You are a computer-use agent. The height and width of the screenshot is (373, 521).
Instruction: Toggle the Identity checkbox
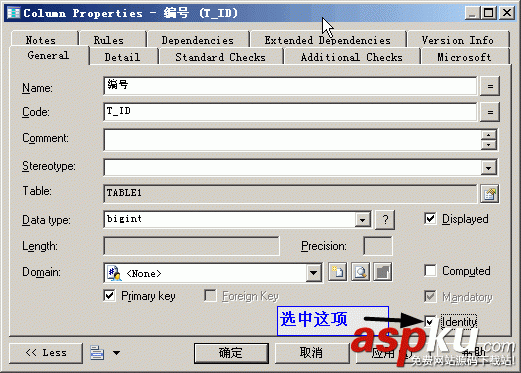pos(430,321)
